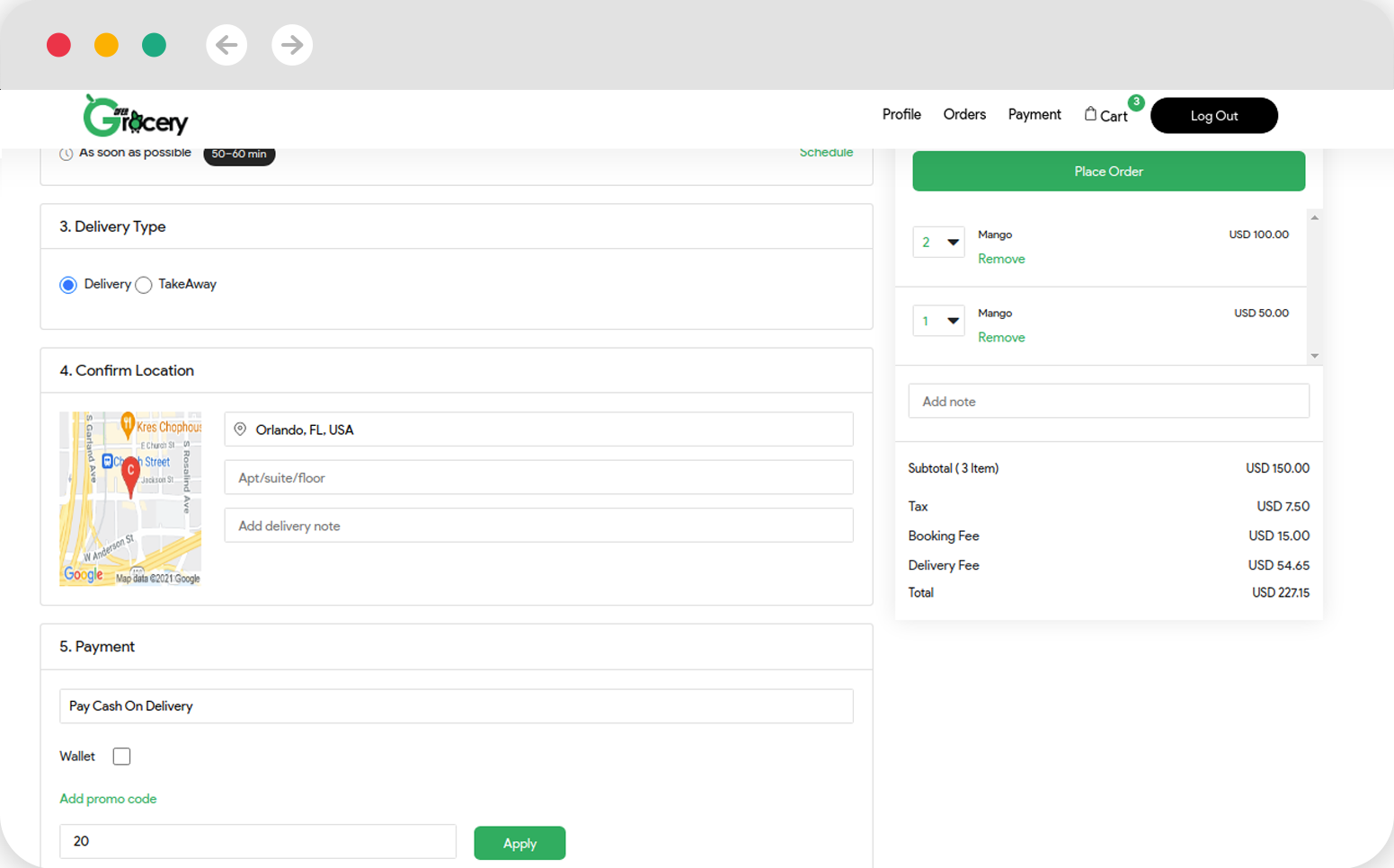Focus the Apt/suite/floor field
The height and width of the screenshot is (868, 1394).
538,477
